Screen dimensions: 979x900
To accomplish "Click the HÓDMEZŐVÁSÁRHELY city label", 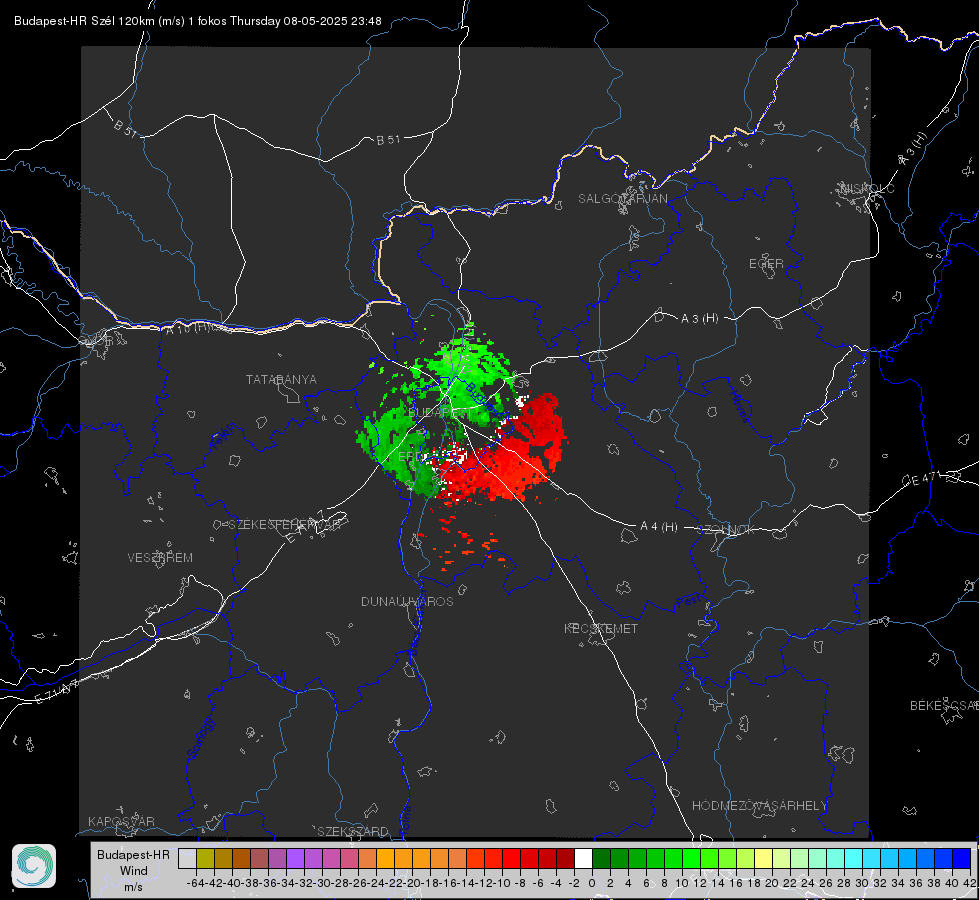I will [759, 805].
